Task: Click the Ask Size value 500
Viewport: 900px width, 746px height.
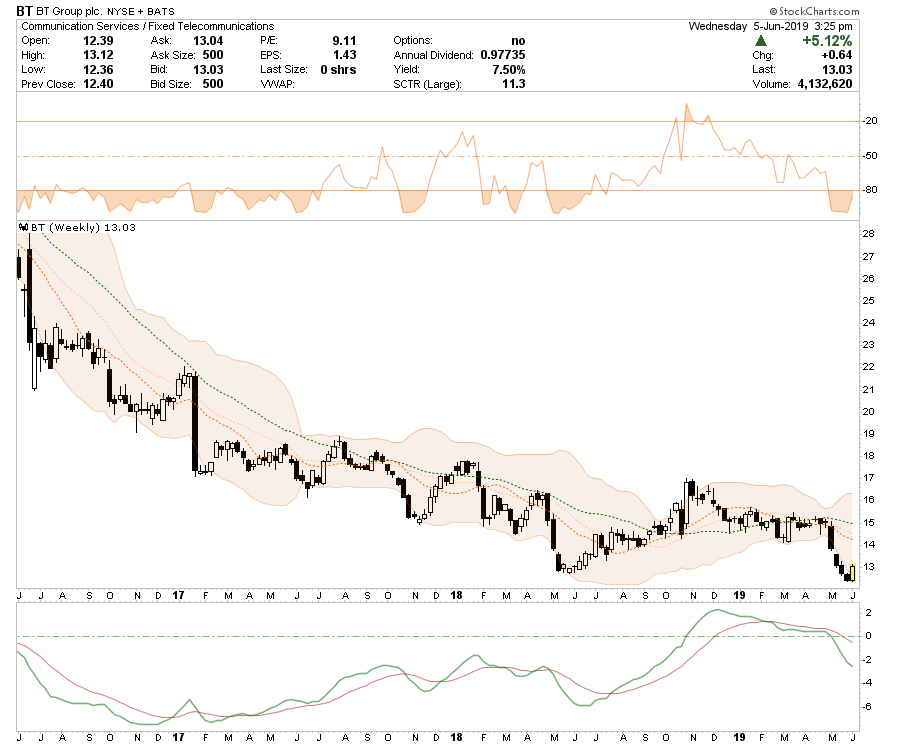Action: [213, 55]
